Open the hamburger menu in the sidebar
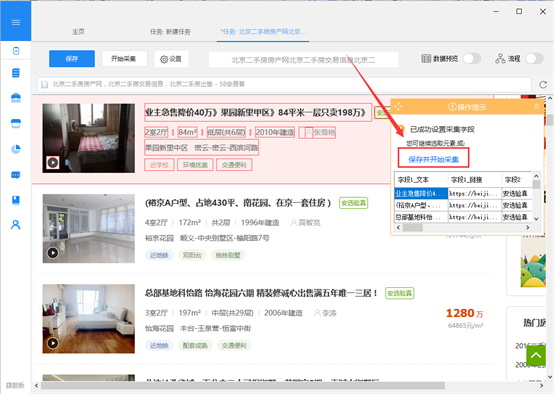Image resolution: width=554 pixels, height=394 pixels. 16,22
